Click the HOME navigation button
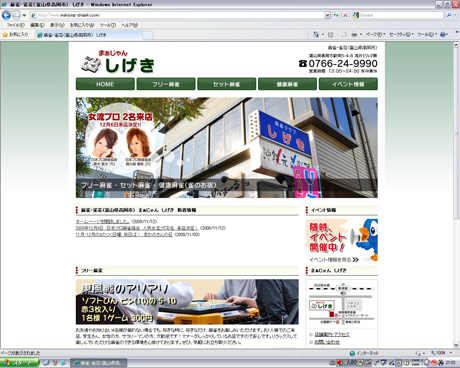460x368 pixels. point(105,84)
